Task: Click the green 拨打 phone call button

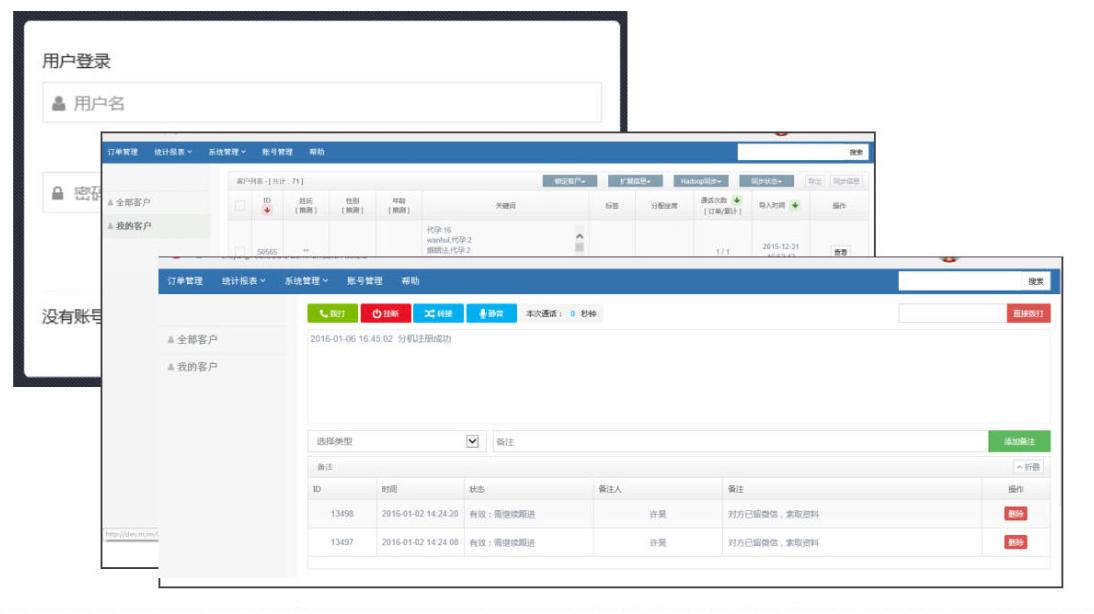Action: click(x=331, y=313)
